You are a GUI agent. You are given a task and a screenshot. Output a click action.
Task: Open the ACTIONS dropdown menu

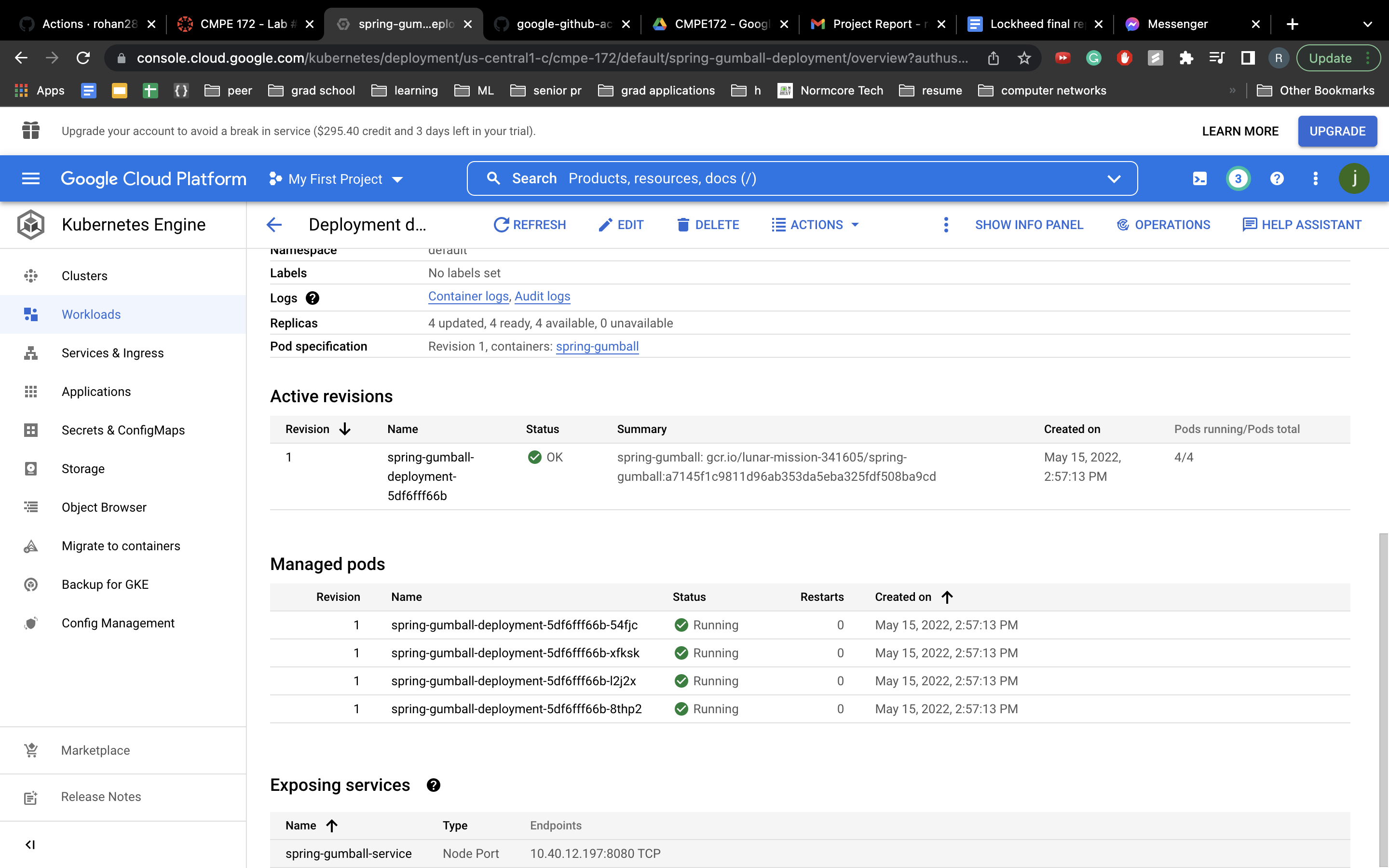click(815, 224)
